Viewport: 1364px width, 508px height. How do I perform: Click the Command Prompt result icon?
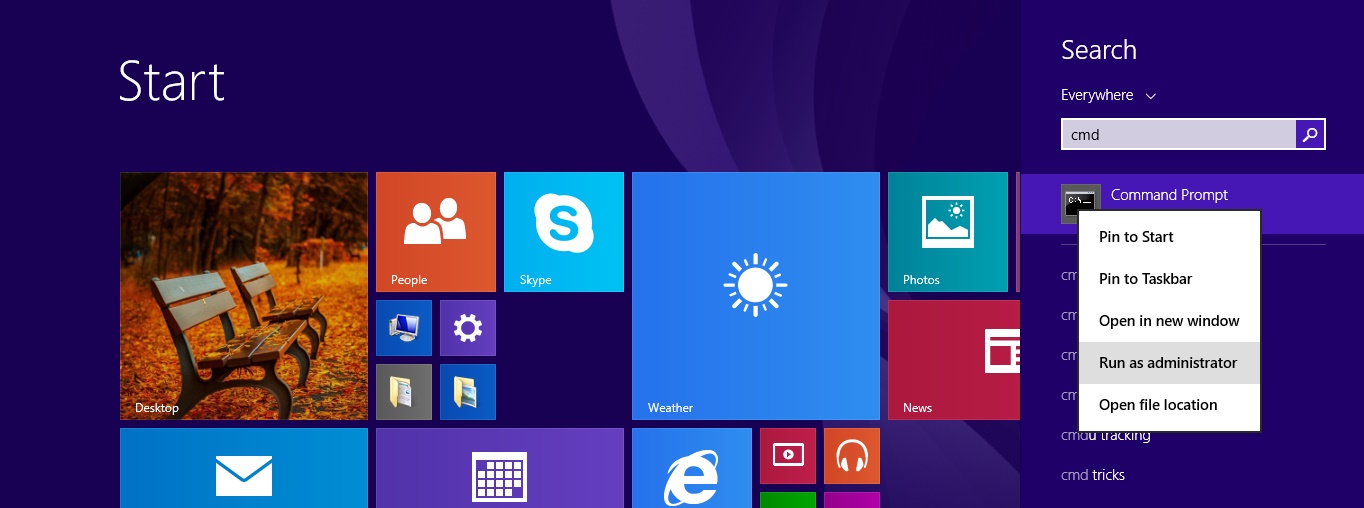pos(1081,204)
